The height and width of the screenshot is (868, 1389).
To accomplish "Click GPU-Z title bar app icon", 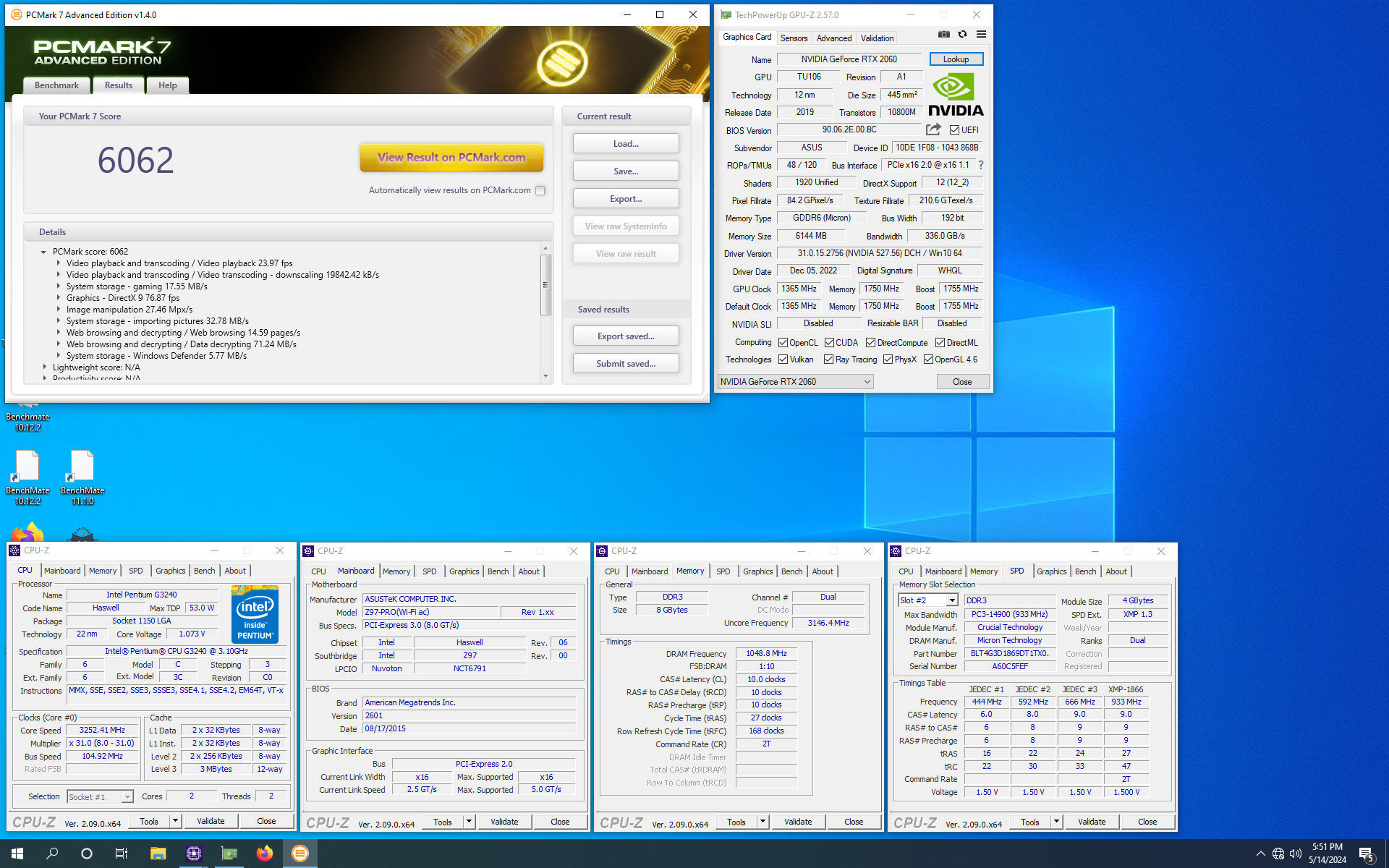I will 726,14.
